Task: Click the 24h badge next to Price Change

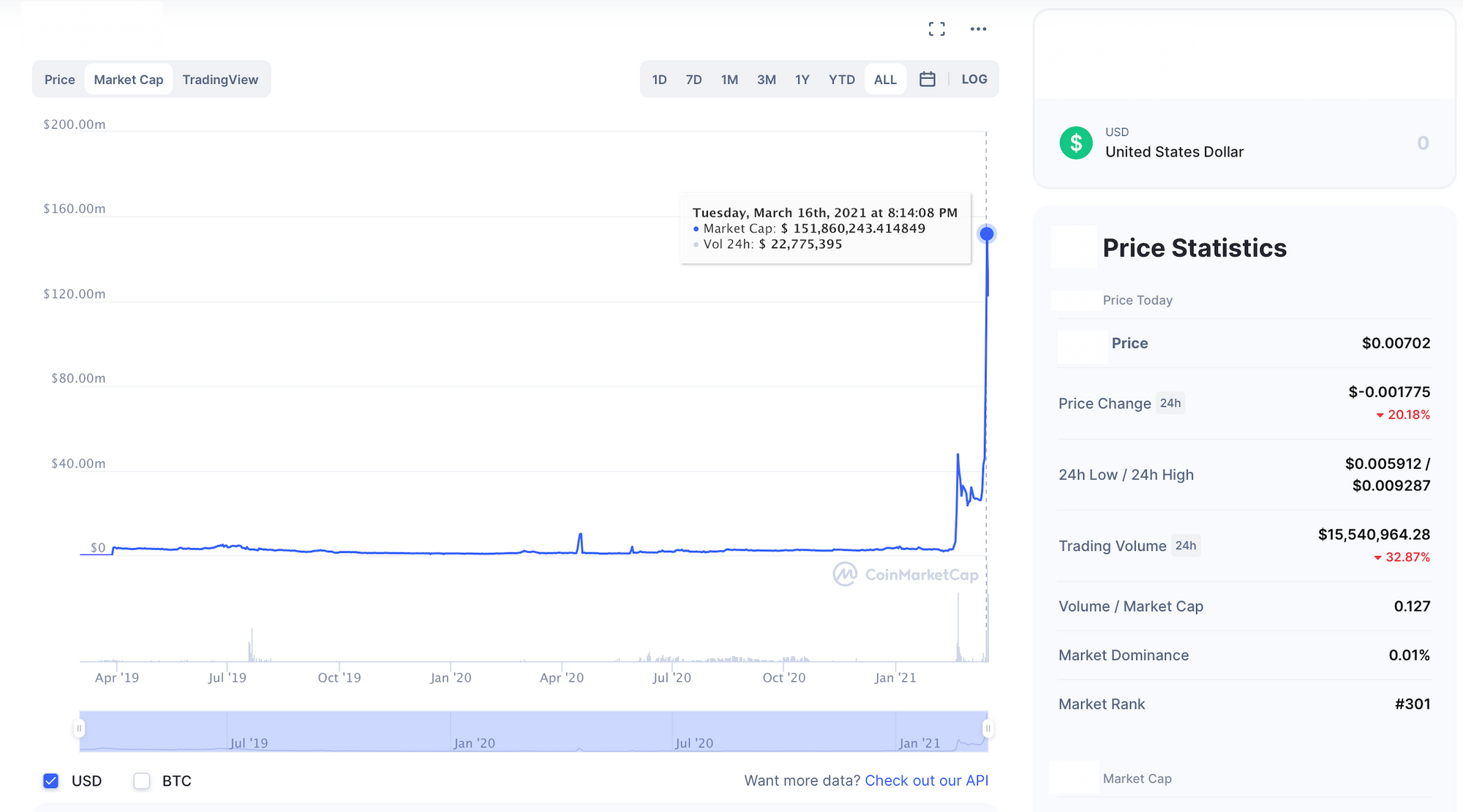Action: pos(1170,403)
